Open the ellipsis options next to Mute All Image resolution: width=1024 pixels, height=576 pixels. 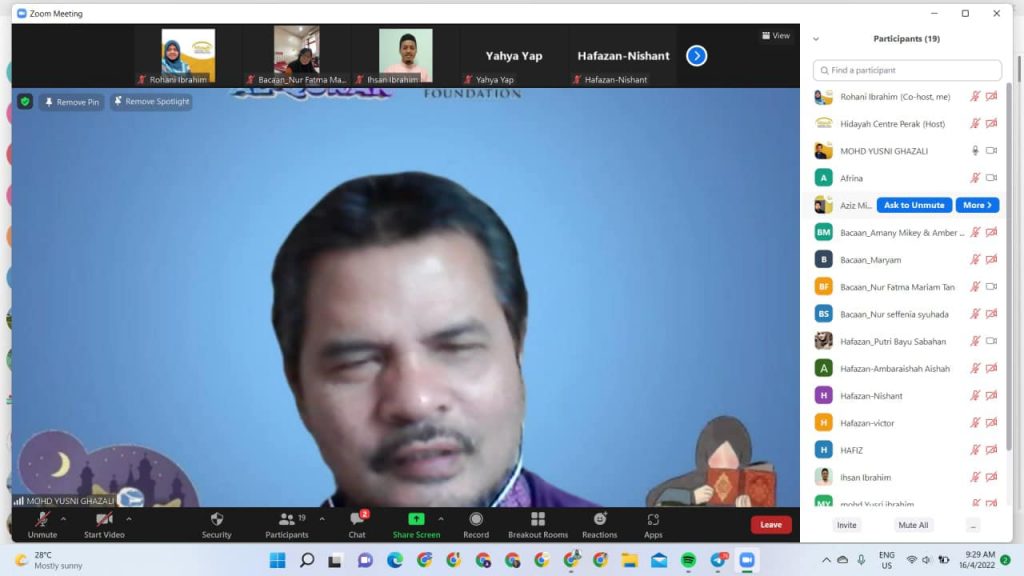click(x=973, y=525)
